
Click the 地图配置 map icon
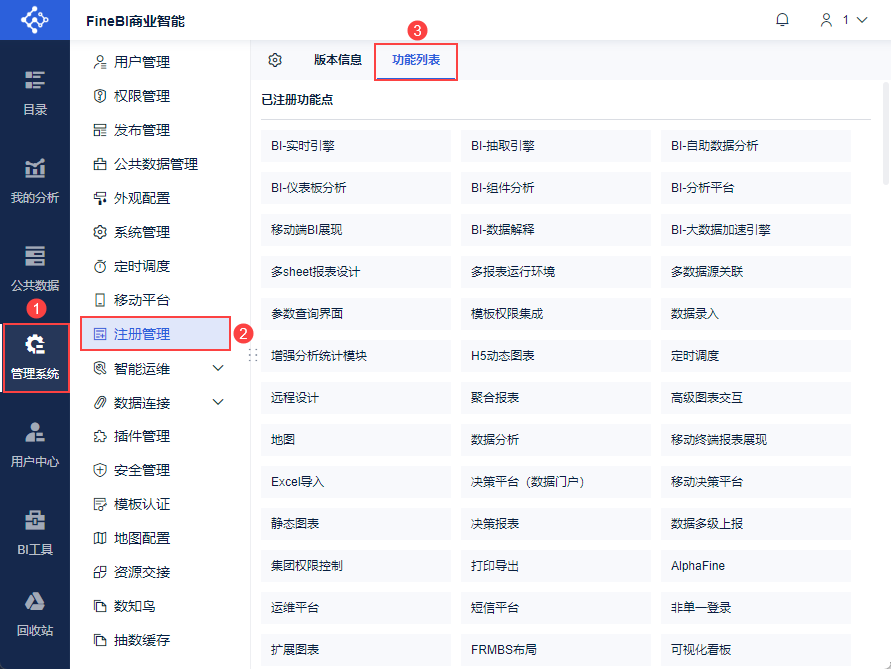click(x=100, y=538)
